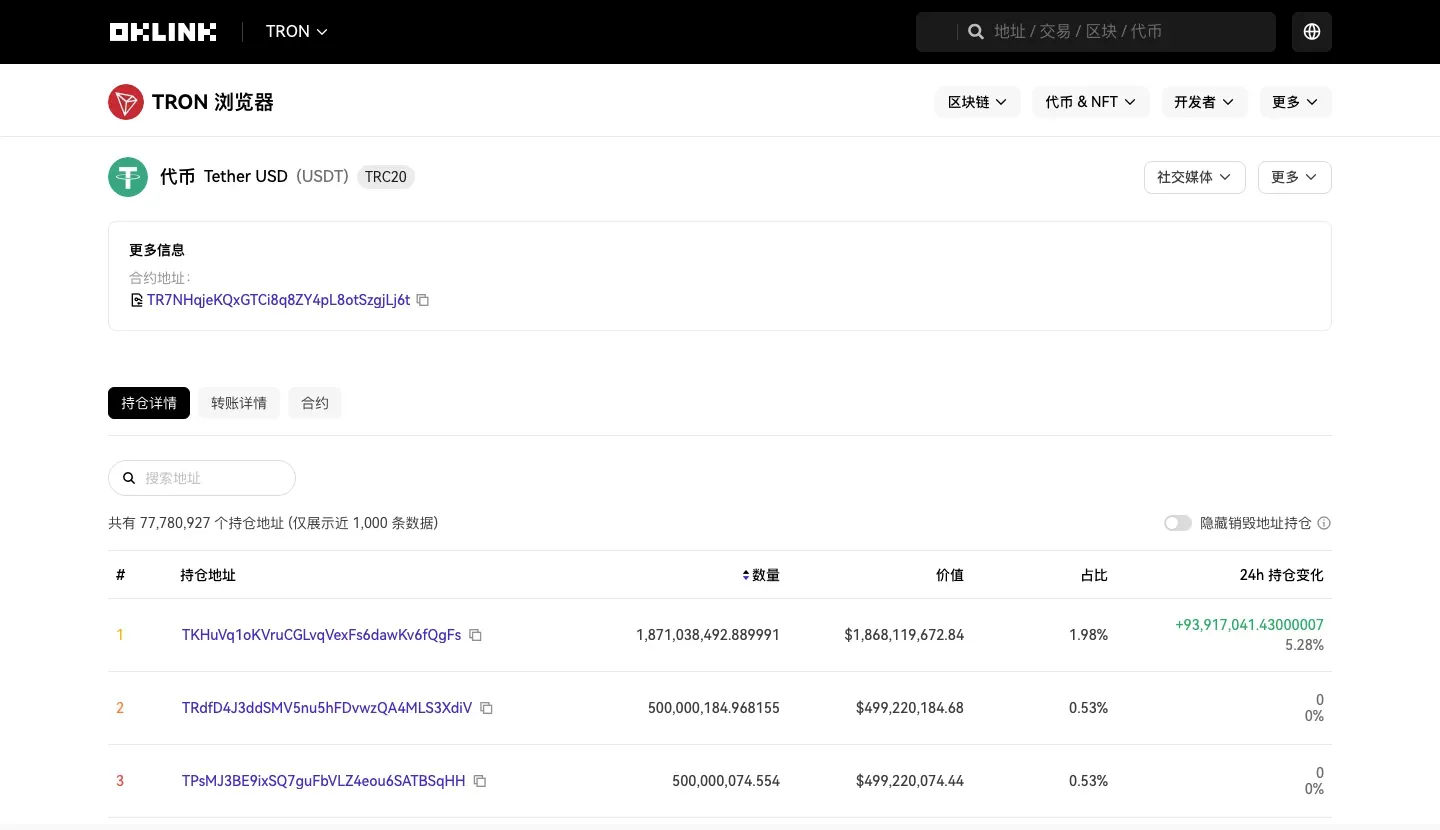Viewport: 1440px width, 830px height.
Task: Click the 持仓地址 column header
Action: click(208, 575)
